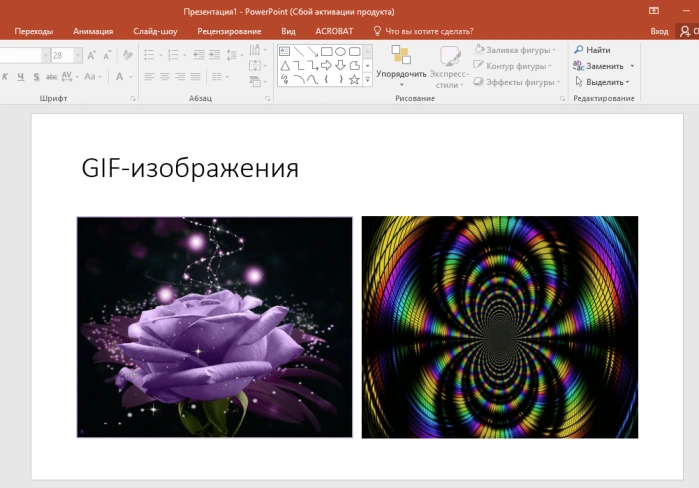Open ribbon display options in title bar
The image size is (699, 488).
pyautogui.click(x=654, y=11)
